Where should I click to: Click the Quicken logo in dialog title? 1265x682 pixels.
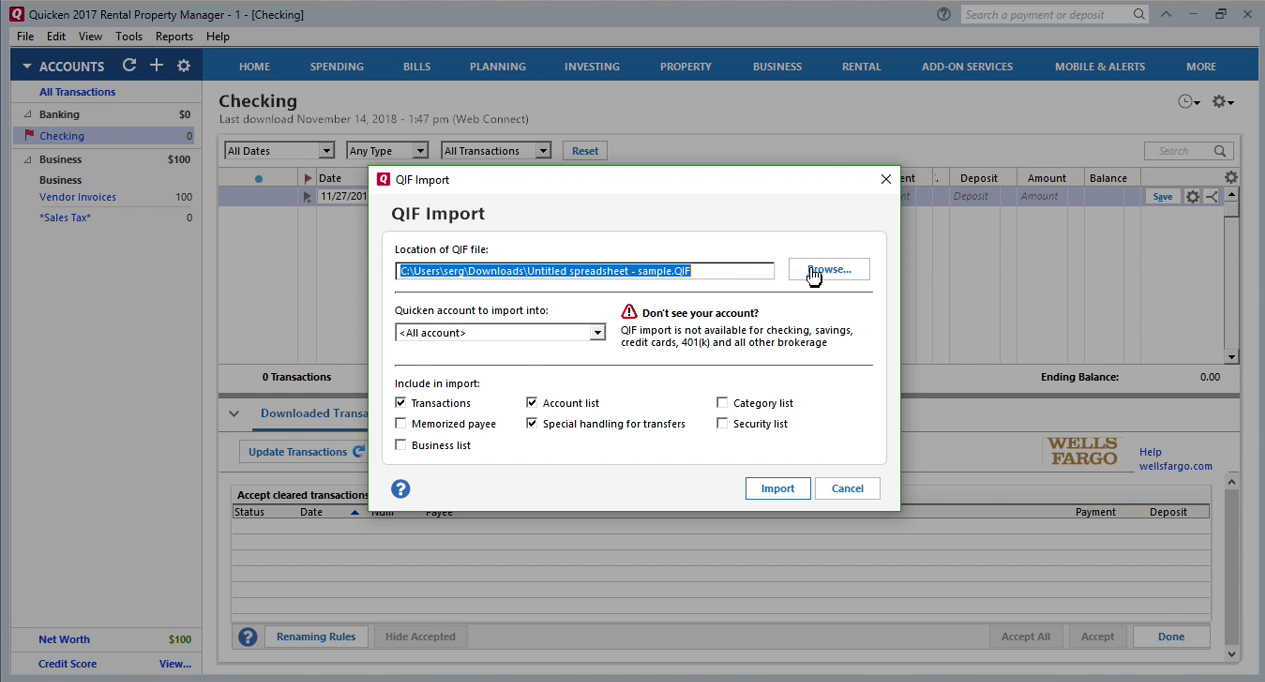[383, 180]
